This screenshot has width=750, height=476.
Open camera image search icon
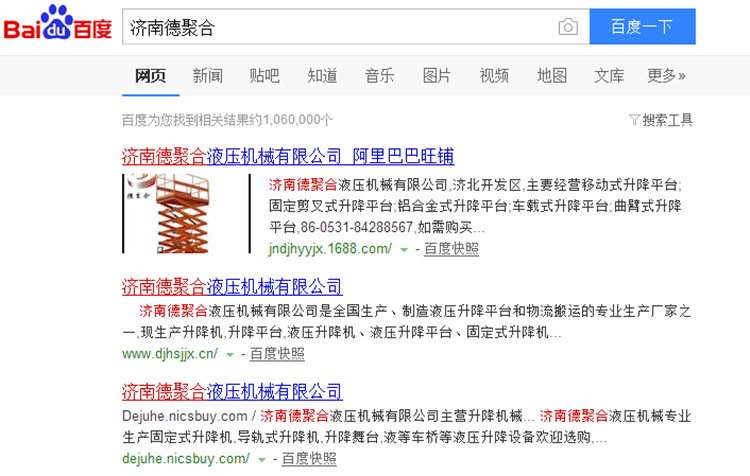point(568,27)
